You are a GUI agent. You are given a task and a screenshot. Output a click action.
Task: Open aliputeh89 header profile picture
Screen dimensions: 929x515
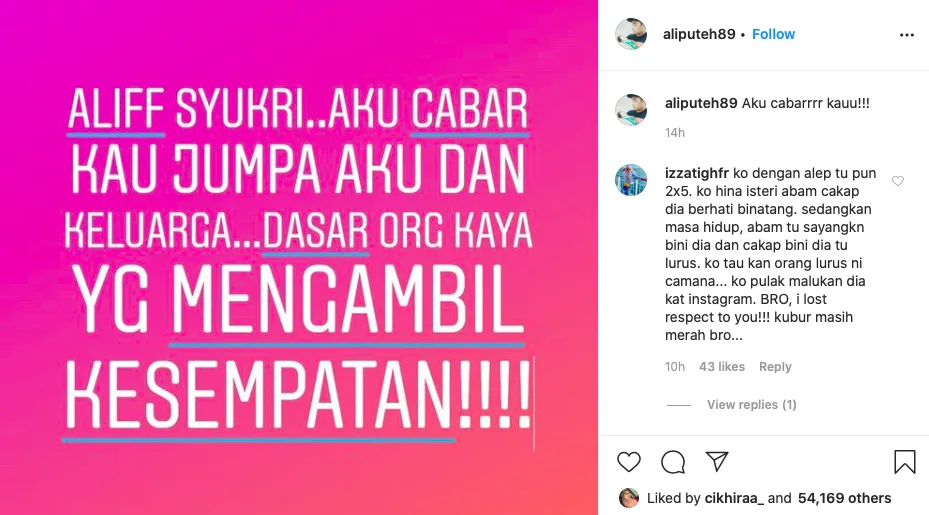tap(631, 34)
